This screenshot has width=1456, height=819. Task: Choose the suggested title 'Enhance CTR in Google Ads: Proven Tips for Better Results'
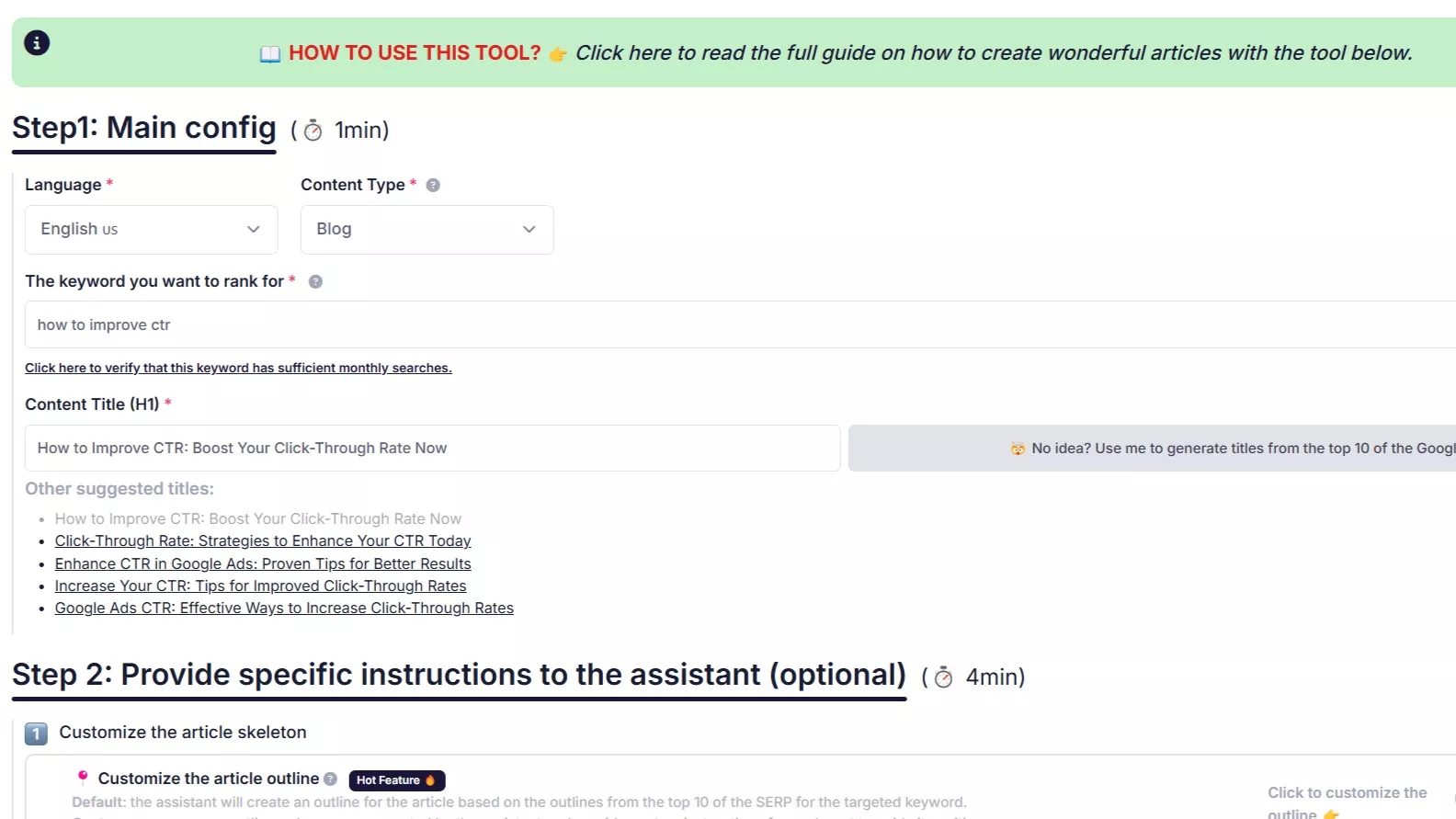click(x=263, y=563)
